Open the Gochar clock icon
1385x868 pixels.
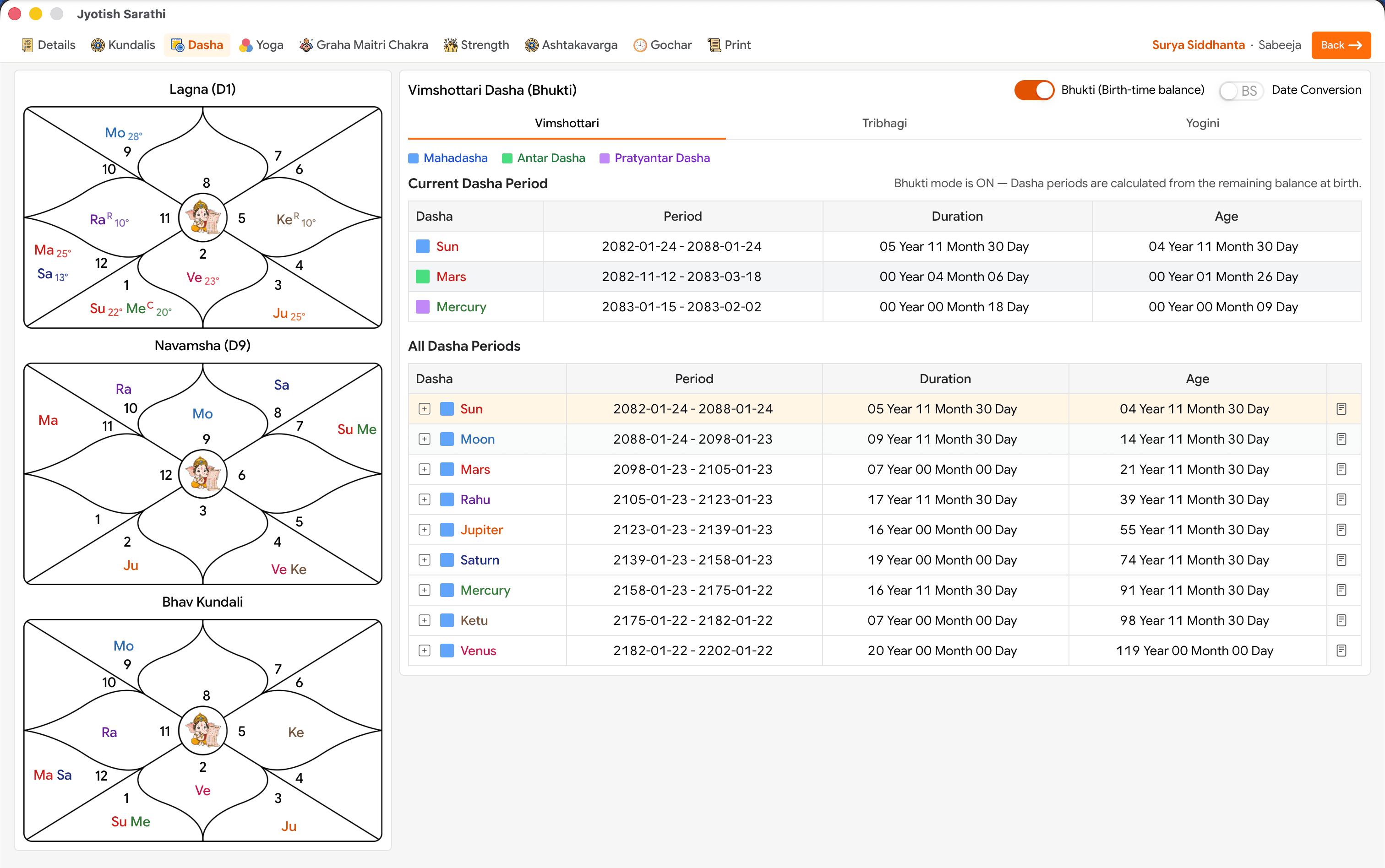pos(640,45)
